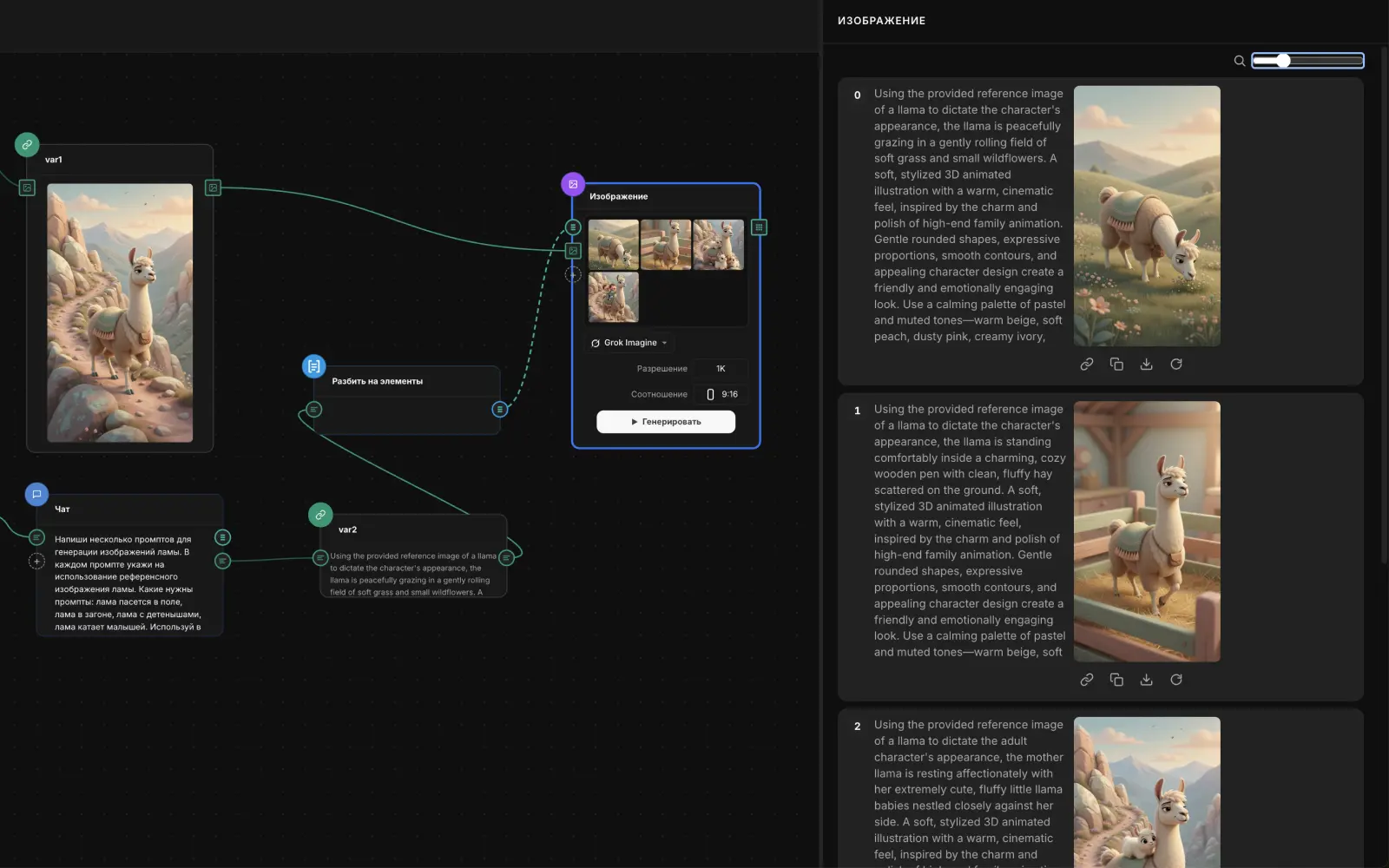Click the green link icon of var1 node
This screenshot has width=1389, height=868.
pos(27,145)
